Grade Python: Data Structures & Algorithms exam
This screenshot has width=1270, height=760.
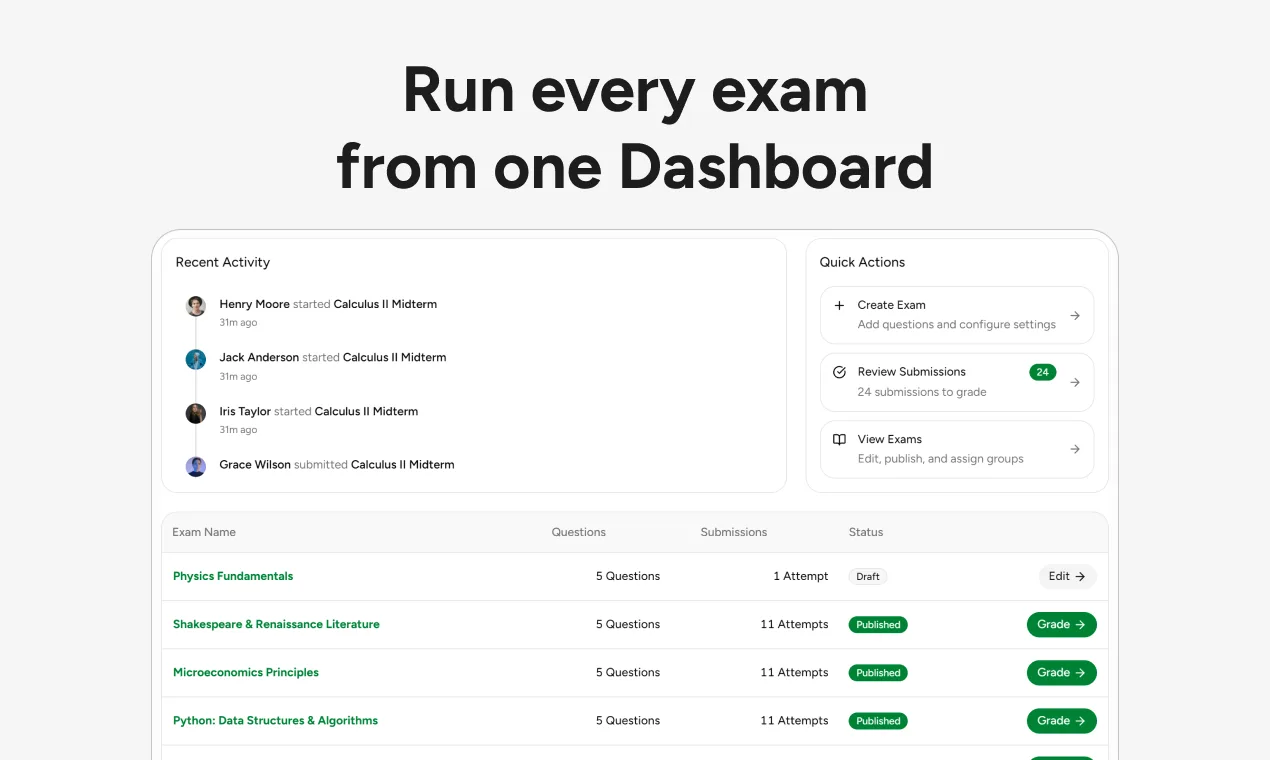(x=1061, y=721)
